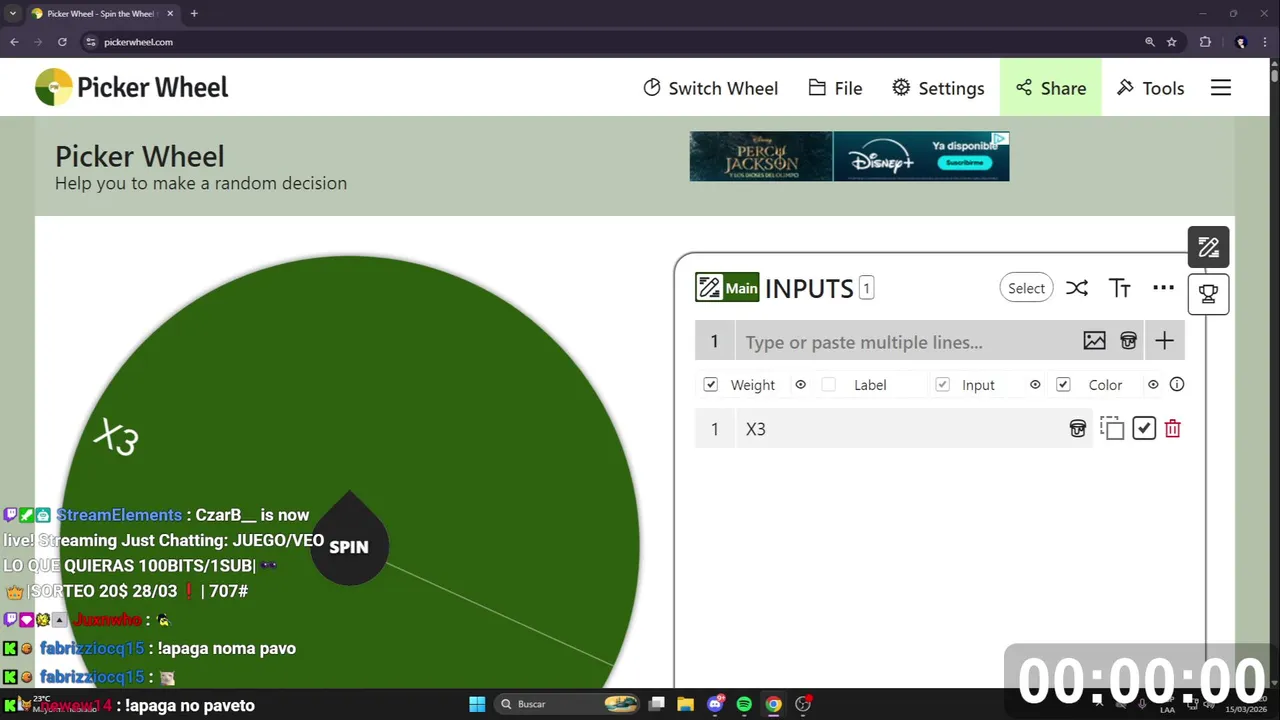Click the inputs count badge

click(x=866, y=288)
